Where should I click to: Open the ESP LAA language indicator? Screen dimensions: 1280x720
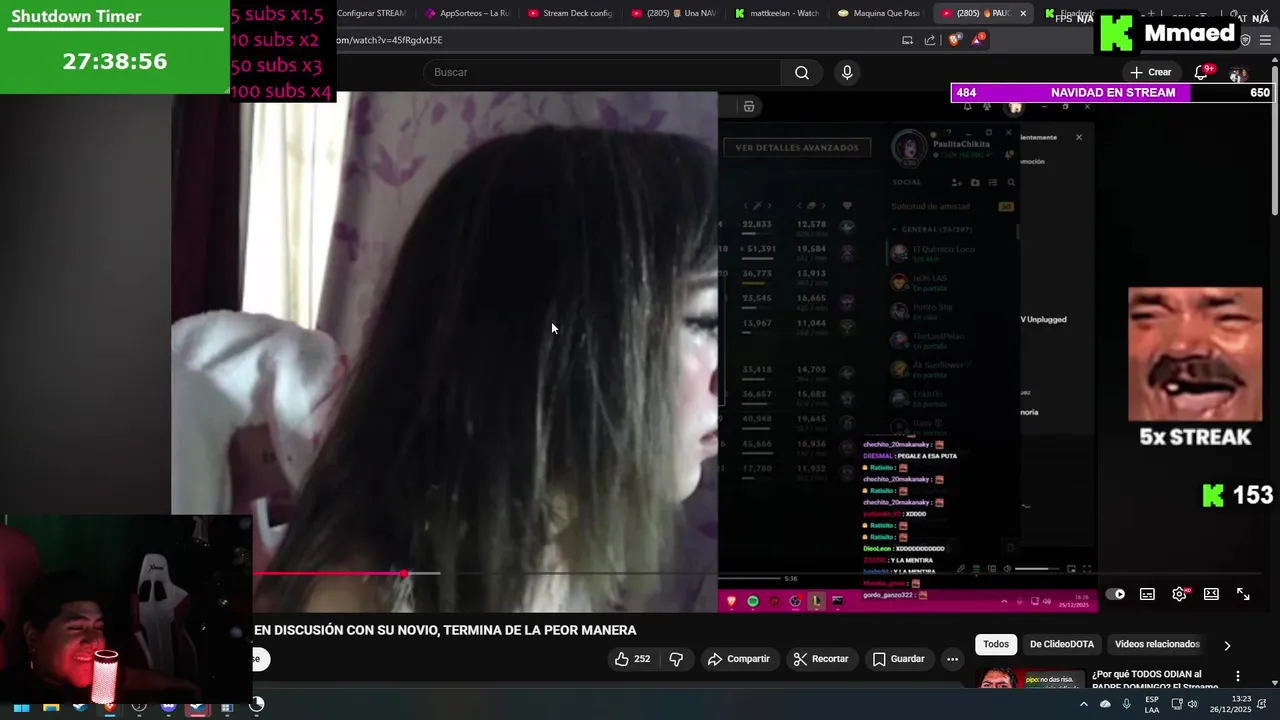point(1152,705)
